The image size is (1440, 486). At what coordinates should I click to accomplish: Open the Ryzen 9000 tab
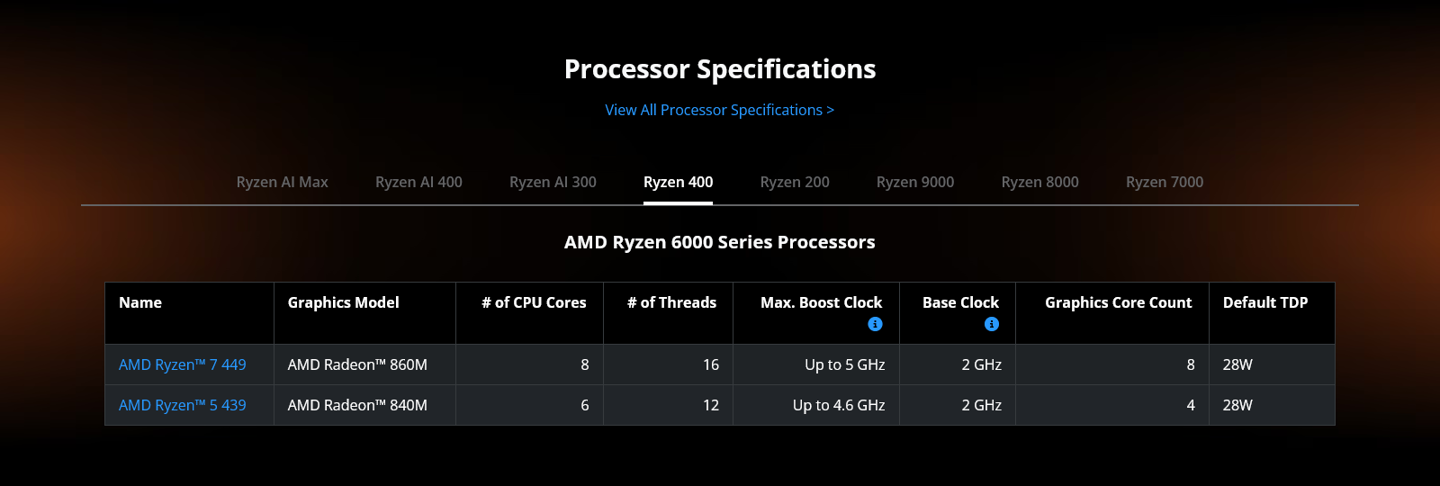[915, 182]
